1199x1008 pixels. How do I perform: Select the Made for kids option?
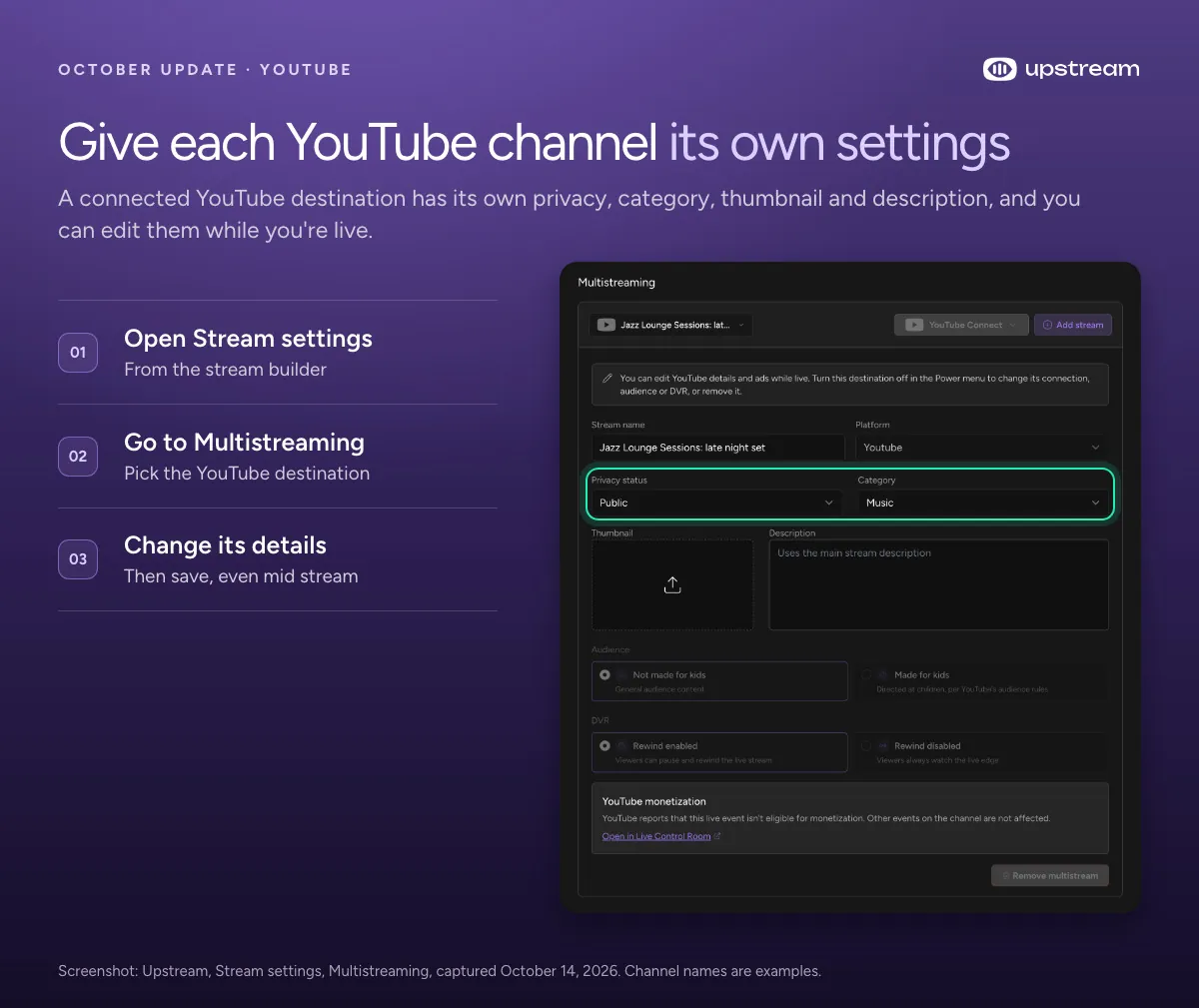point(980,681)
